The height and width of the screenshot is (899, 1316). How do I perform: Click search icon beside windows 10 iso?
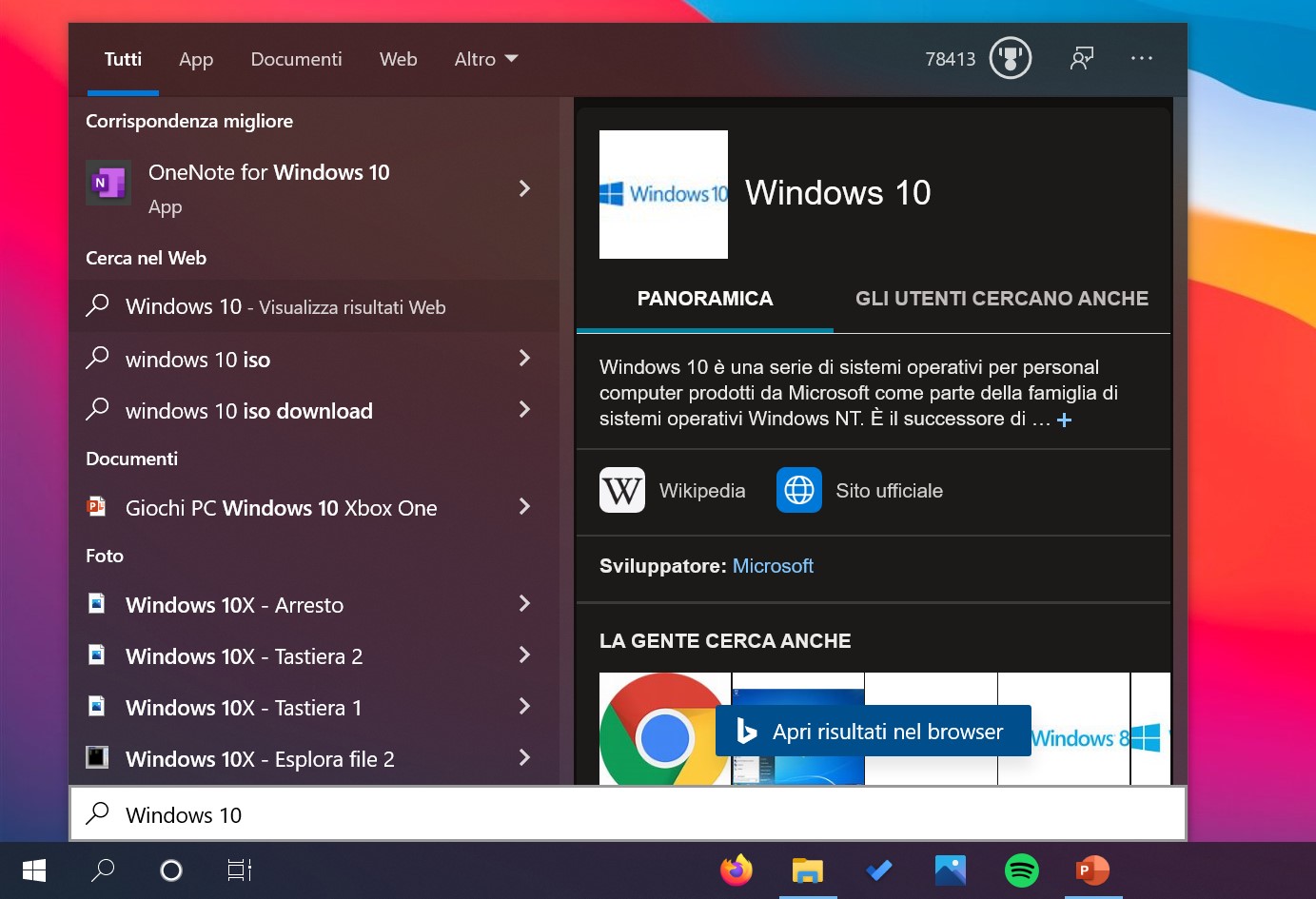coord(97,358)
